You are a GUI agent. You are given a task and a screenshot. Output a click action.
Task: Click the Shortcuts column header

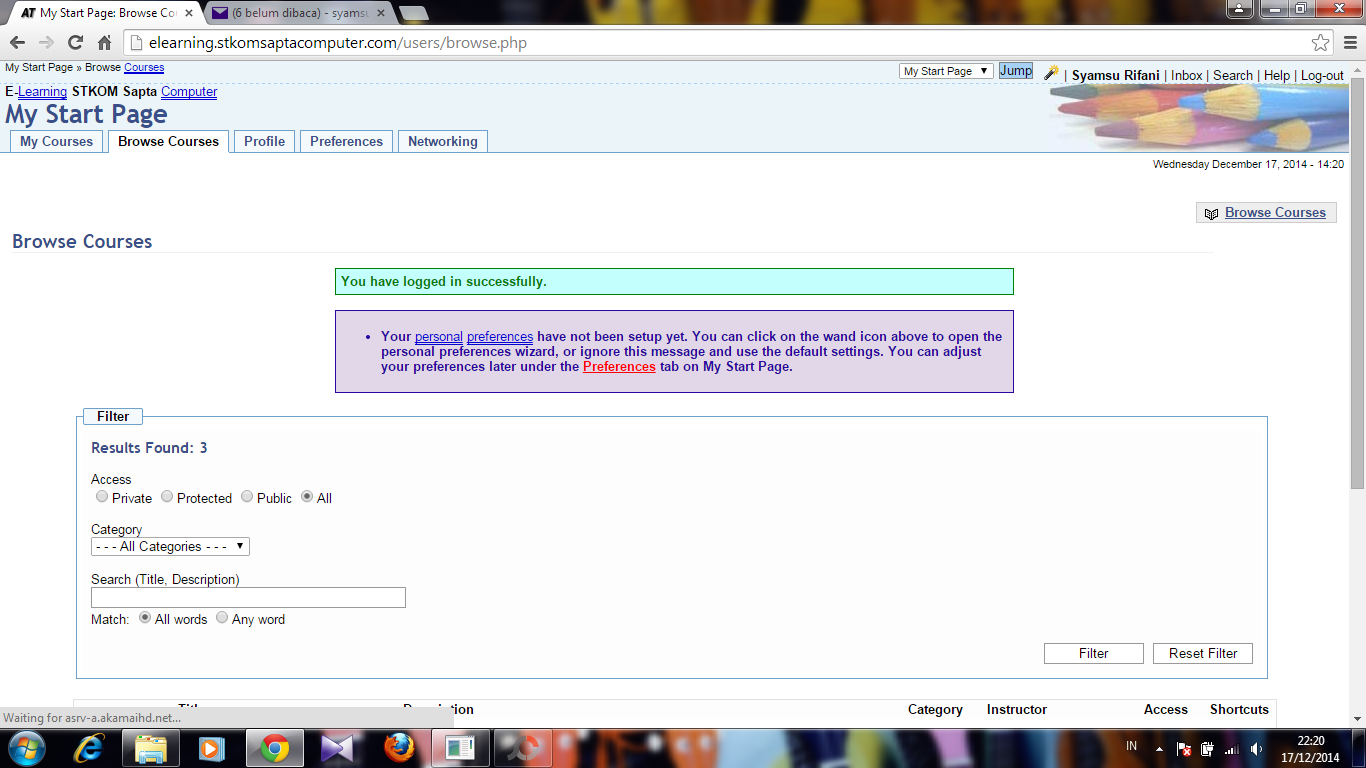click(x=1239, y=709)
